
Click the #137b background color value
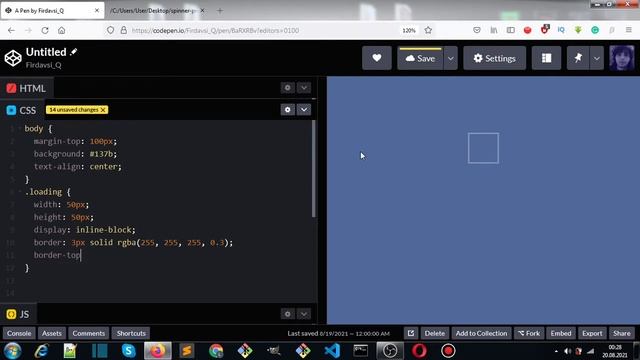click(102, 154)
